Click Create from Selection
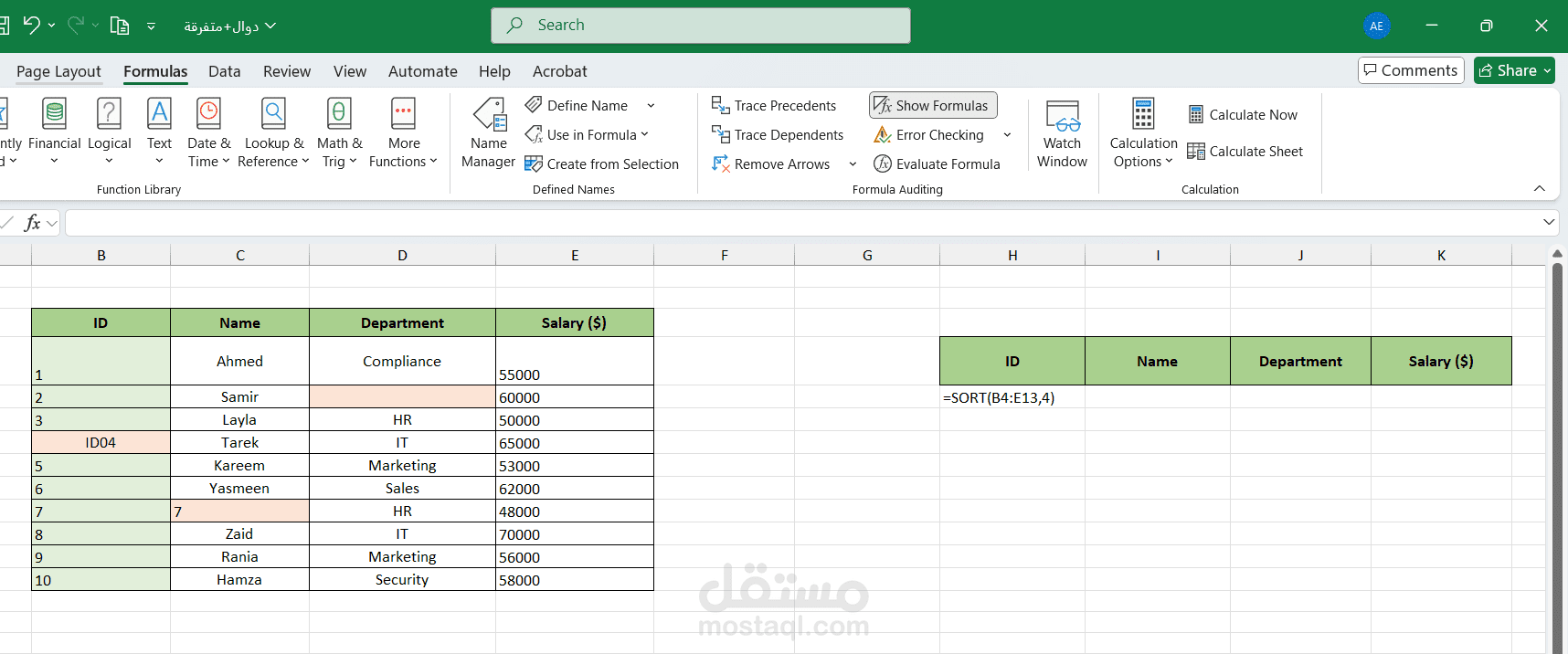Image resolution: width=1568 pixels, height=654 pixels. [602, 164]
